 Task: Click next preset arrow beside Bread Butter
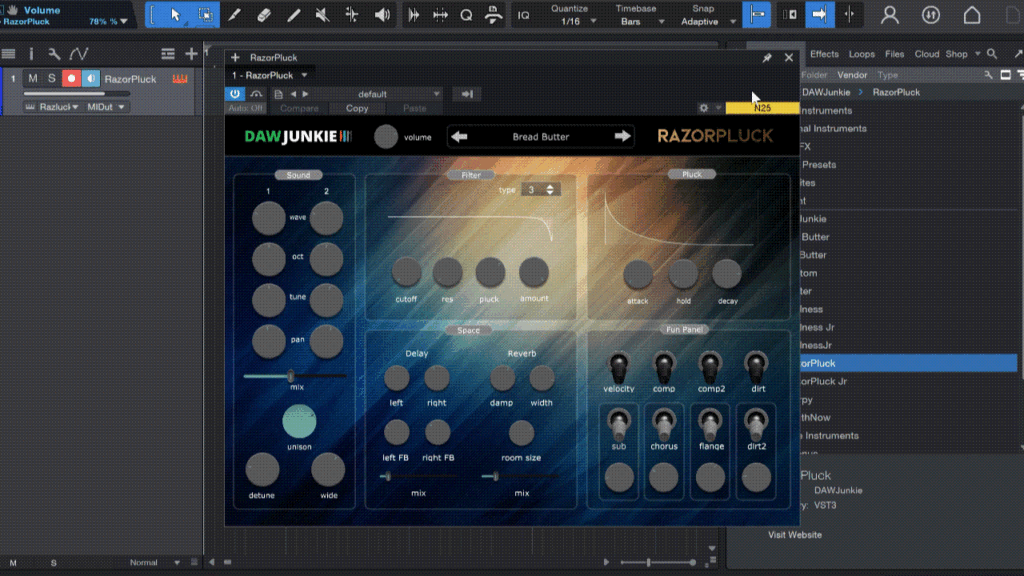click(622, 137)
